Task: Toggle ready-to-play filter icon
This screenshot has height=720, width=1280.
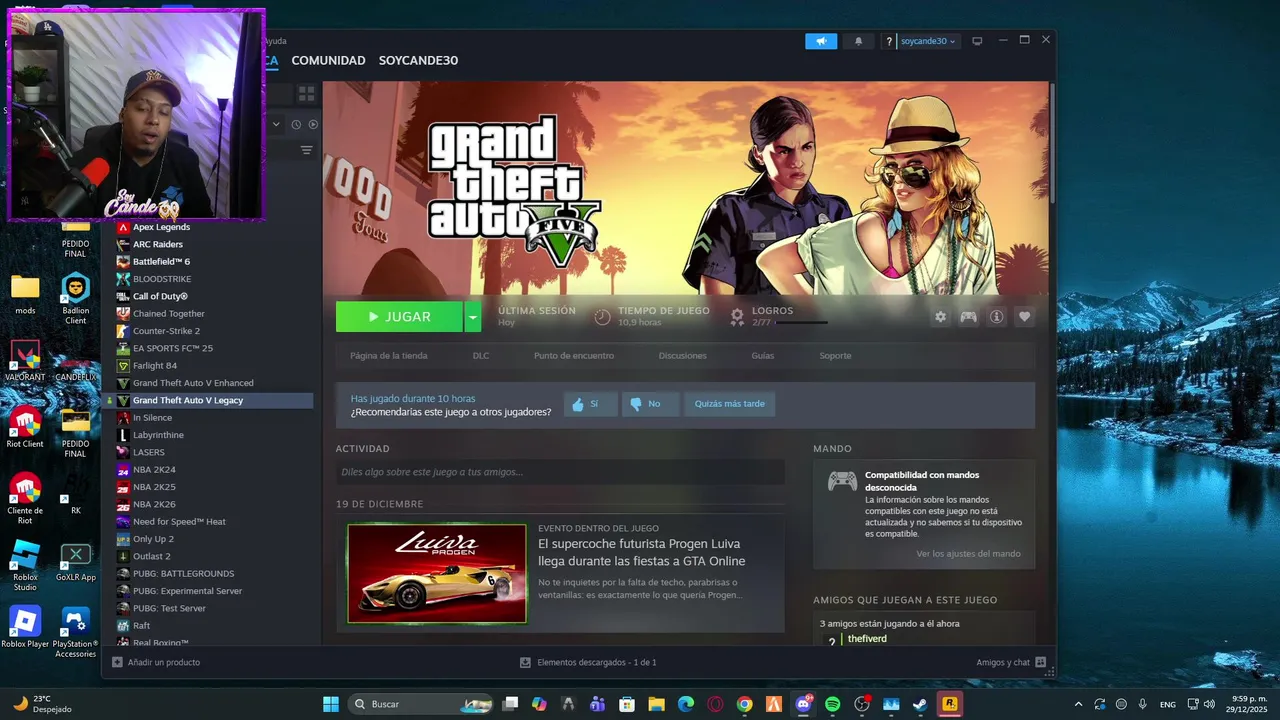Action: point(313,124)
